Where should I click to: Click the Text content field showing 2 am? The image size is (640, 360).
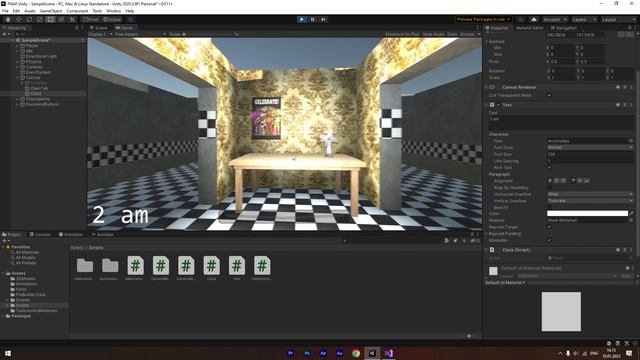(561, 123)
